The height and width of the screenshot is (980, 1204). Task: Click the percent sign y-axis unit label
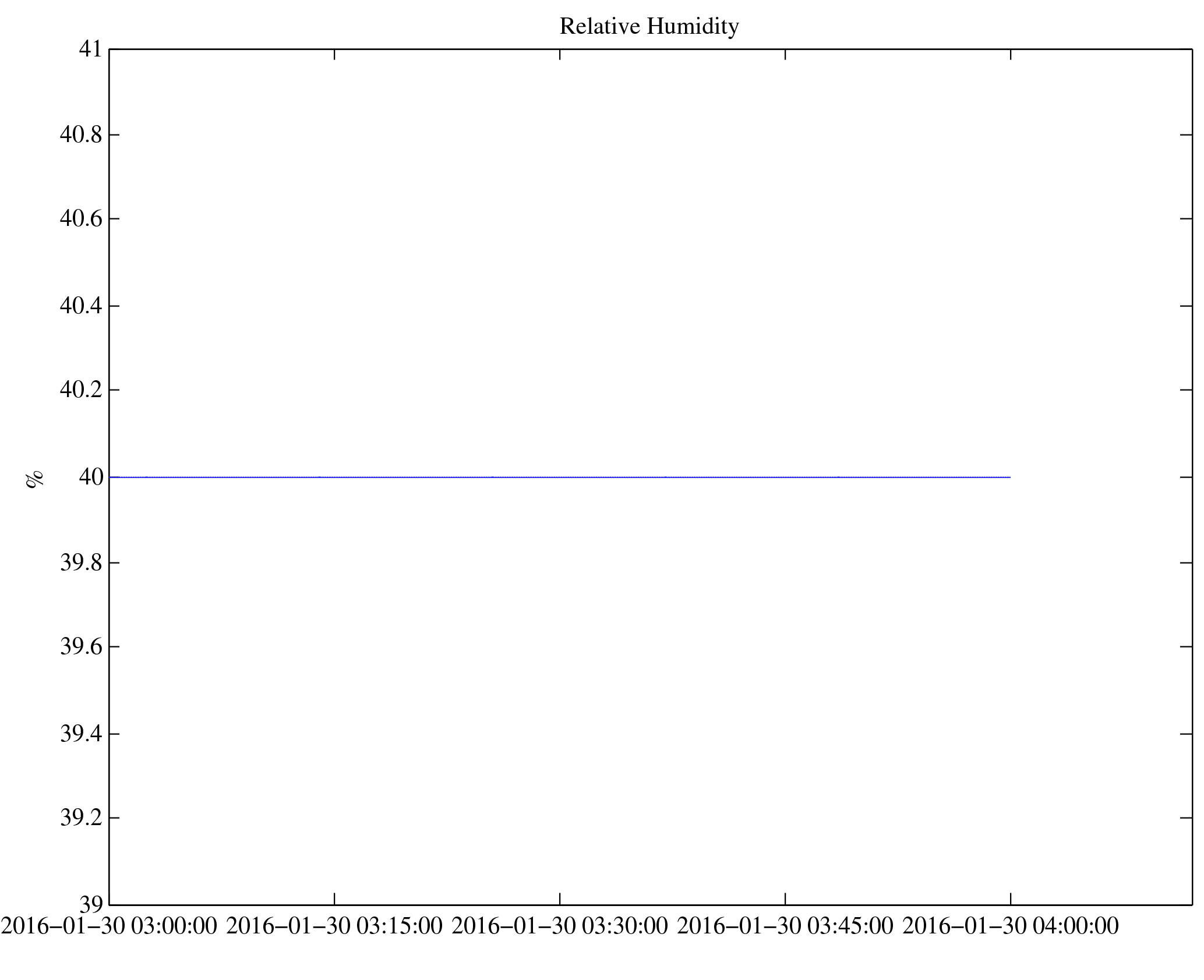[34, 478]
